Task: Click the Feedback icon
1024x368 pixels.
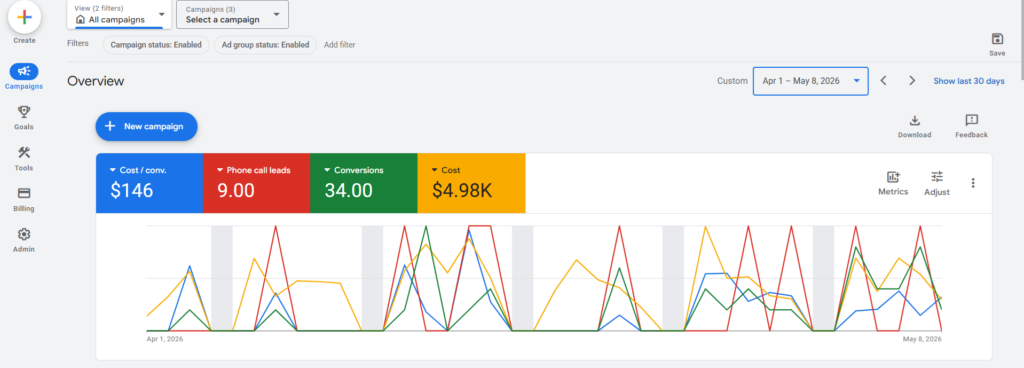Action: point(971,120)
